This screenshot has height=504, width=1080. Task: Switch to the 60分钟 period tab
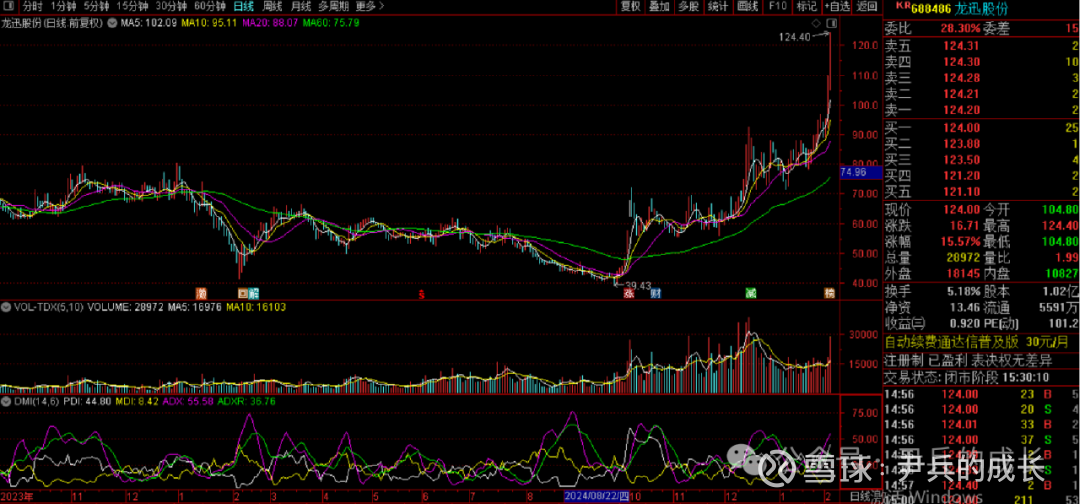click(209, 7)
